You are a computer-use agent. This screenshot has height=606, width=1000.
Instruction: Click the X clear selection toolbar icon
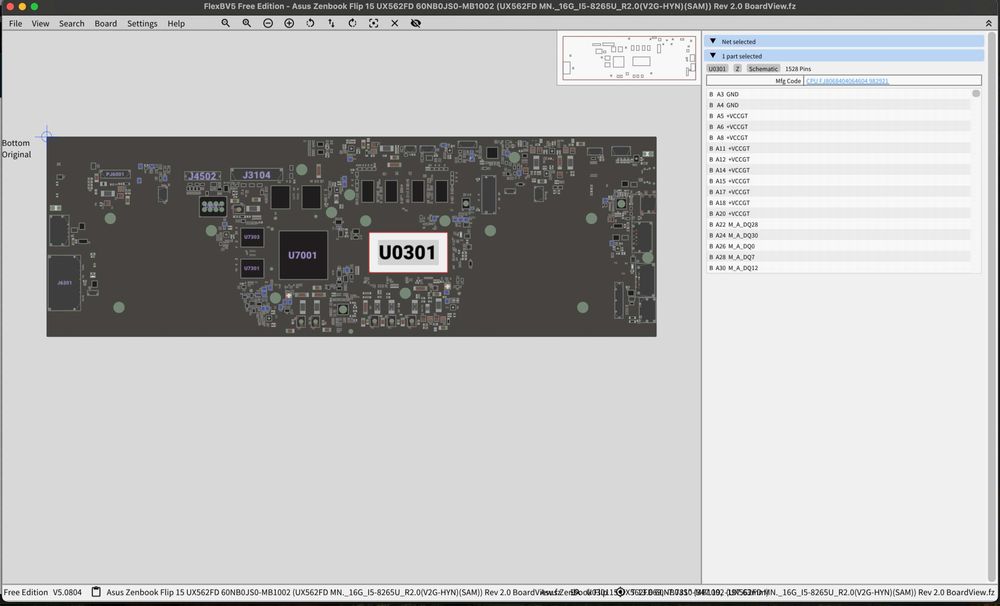[x=395, y=23]
